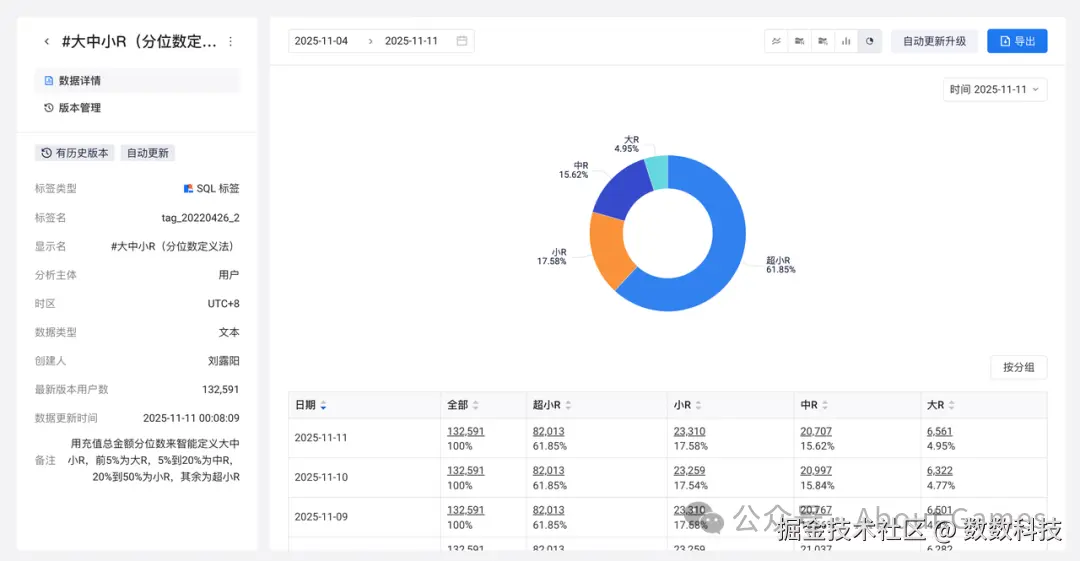Edit the start date 2025-11-04

coord(321,41)
